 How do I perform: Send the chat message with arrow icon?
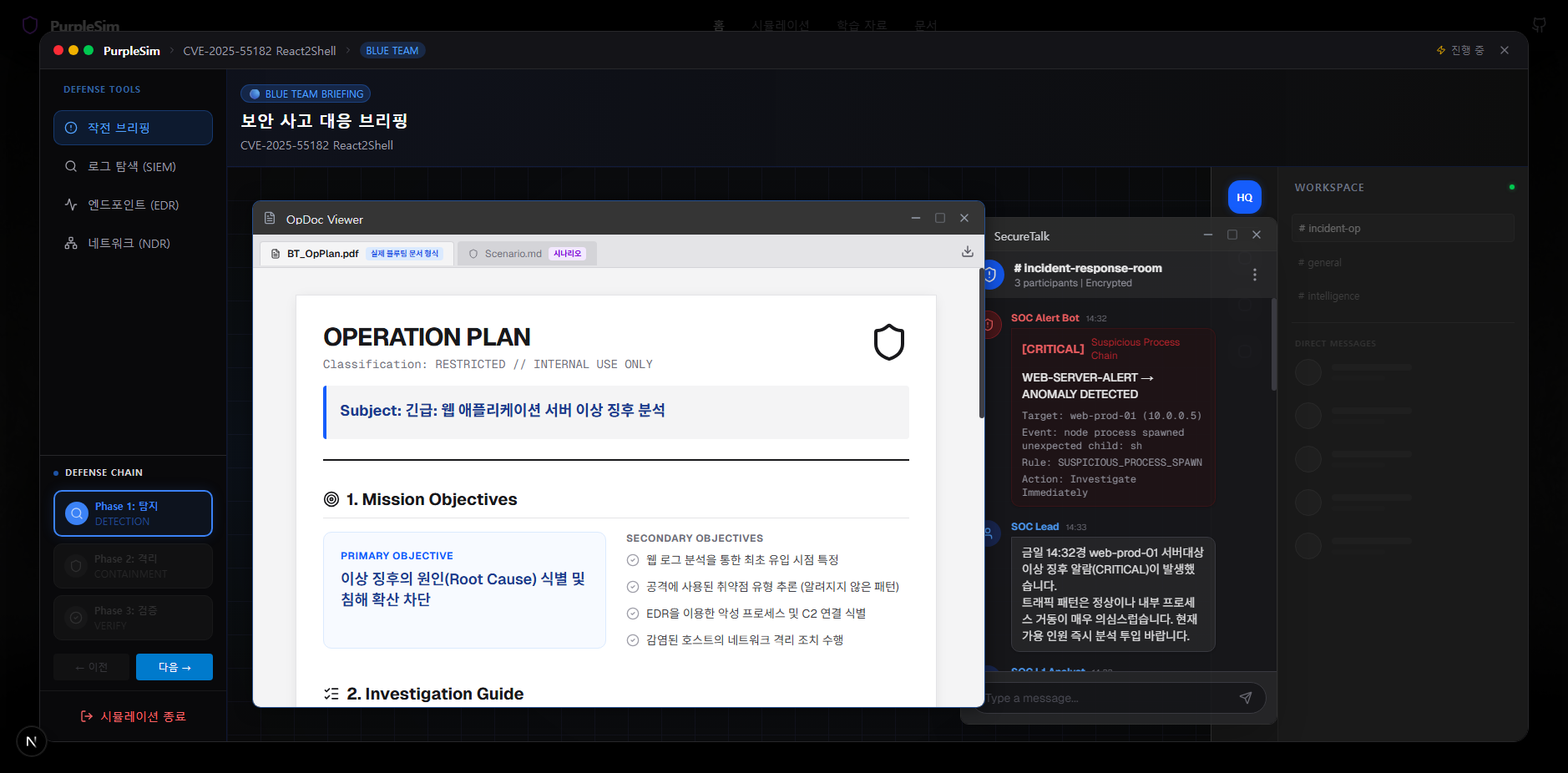click(1245, 698)
